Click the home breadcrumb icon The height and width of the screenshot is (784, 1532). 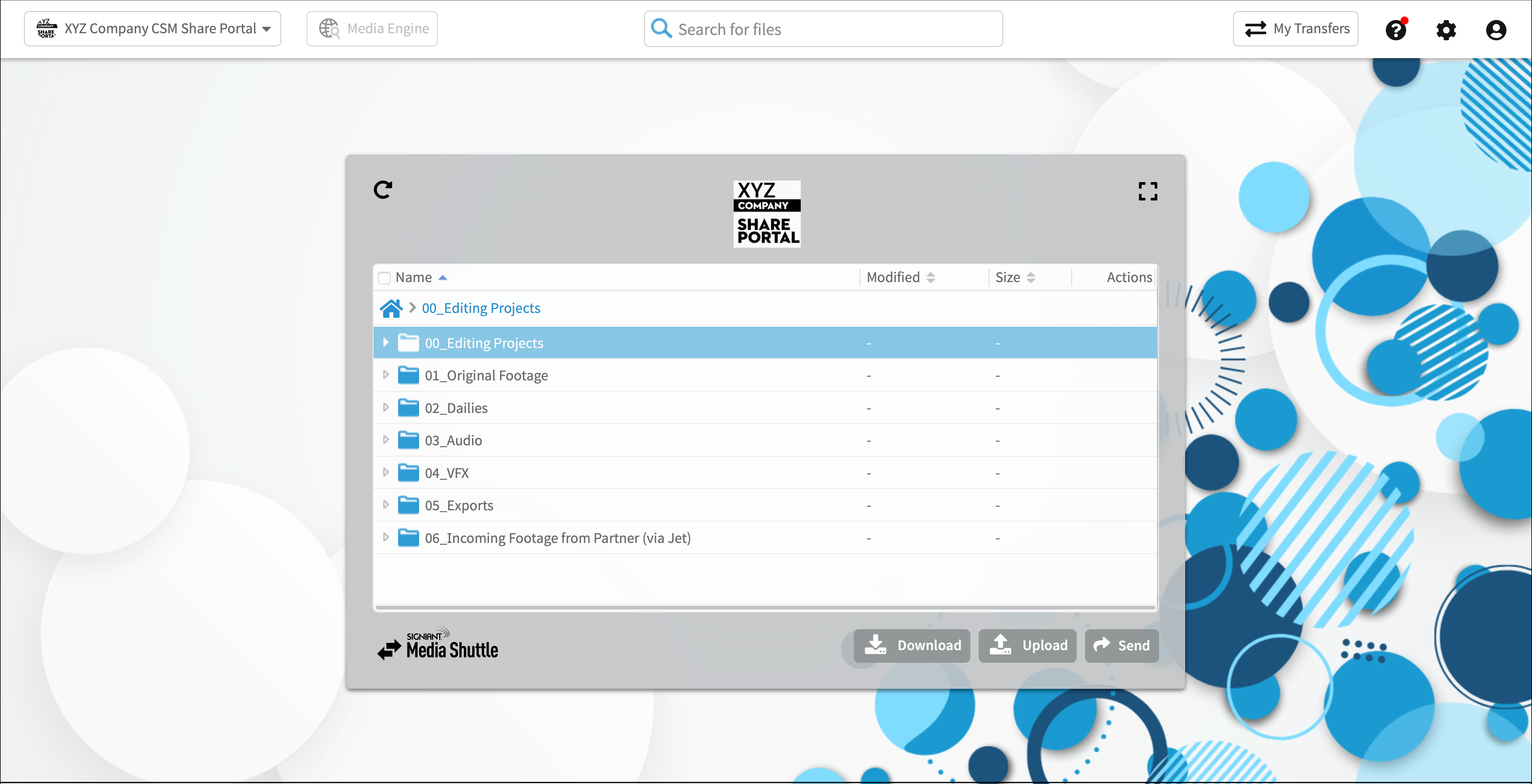tap(391, 308)
